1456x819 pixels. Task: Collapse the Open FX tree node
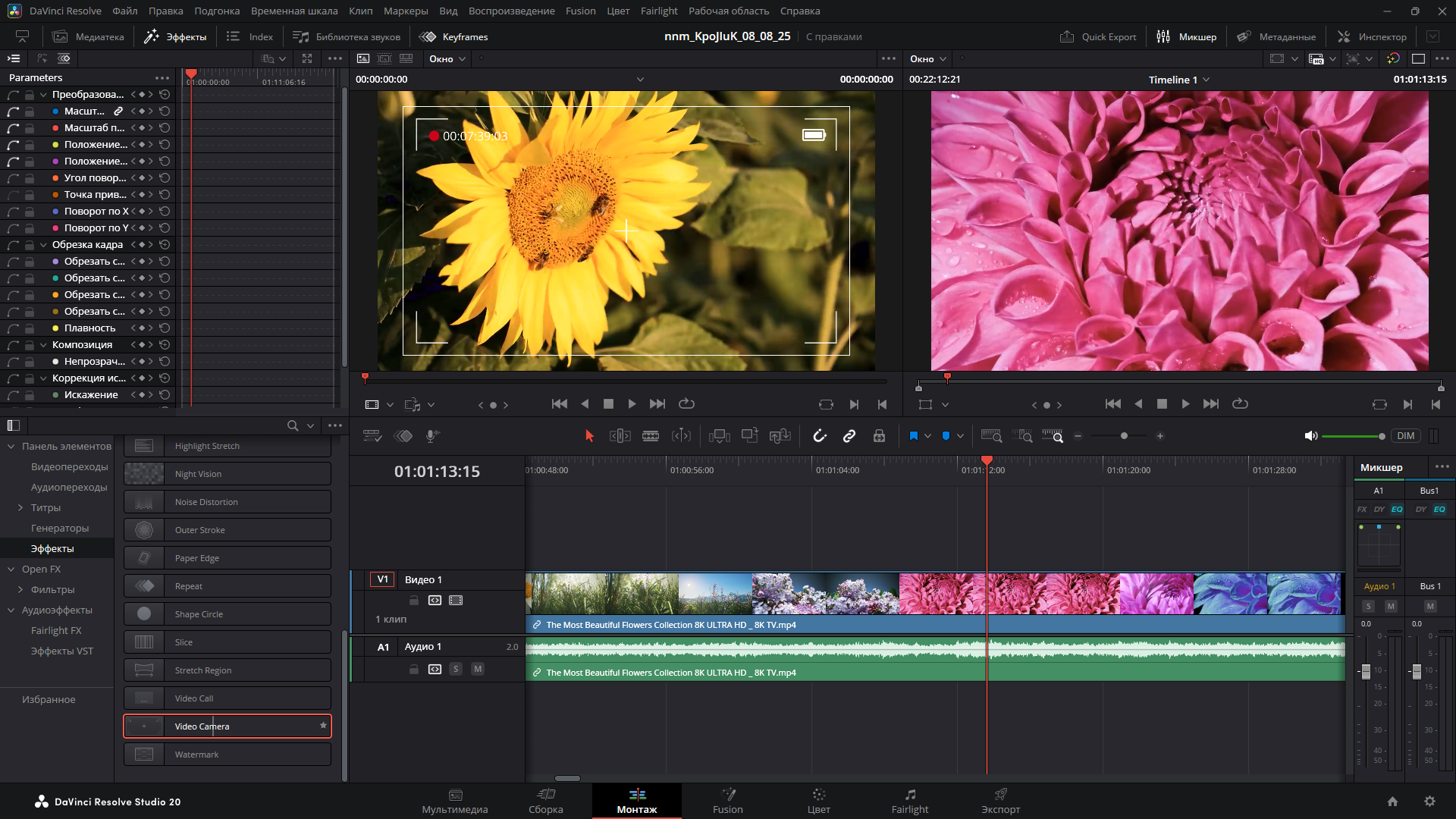11,570
